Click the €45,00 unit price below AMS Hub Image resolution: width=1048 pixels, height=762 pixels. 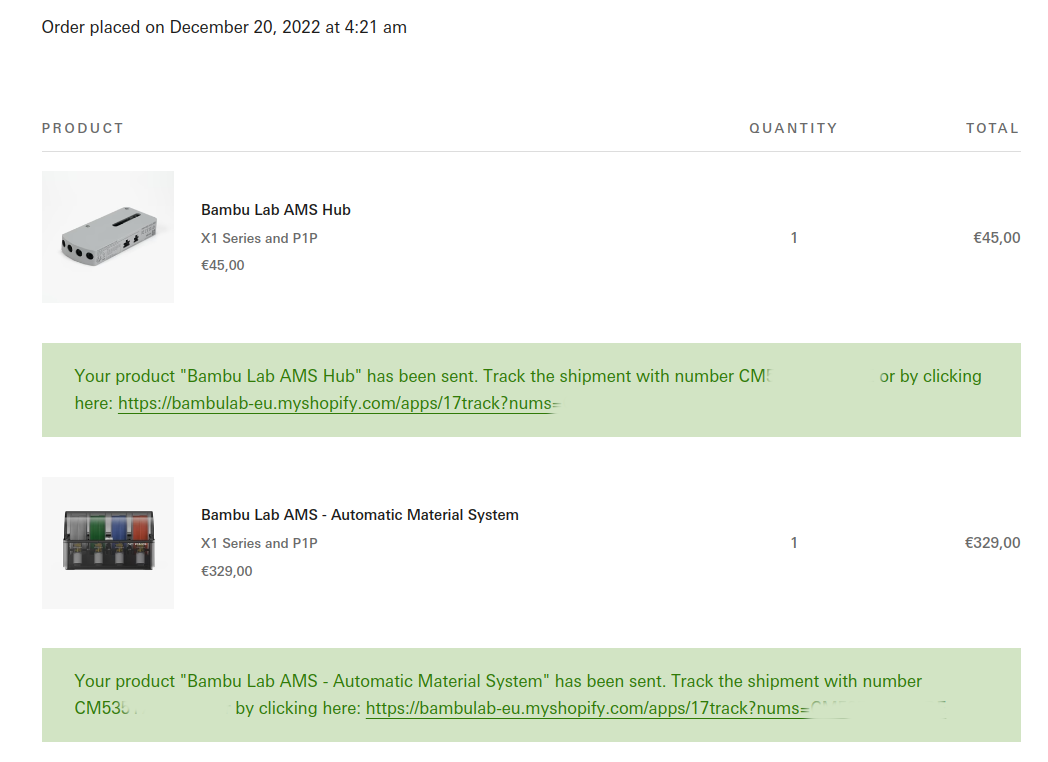click(223, 265)
